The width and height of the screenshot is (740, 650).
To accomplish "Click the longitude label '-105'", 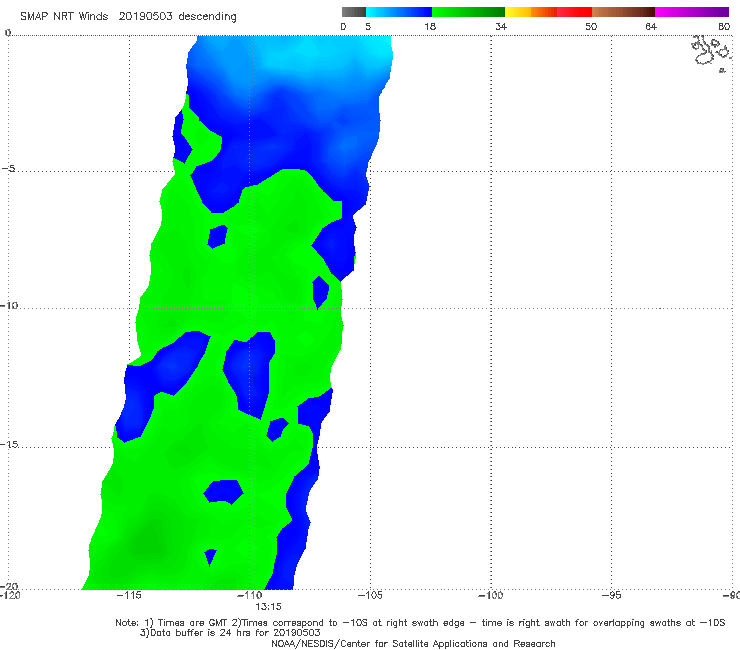I will pyautogui.click(x=370, y=595).
